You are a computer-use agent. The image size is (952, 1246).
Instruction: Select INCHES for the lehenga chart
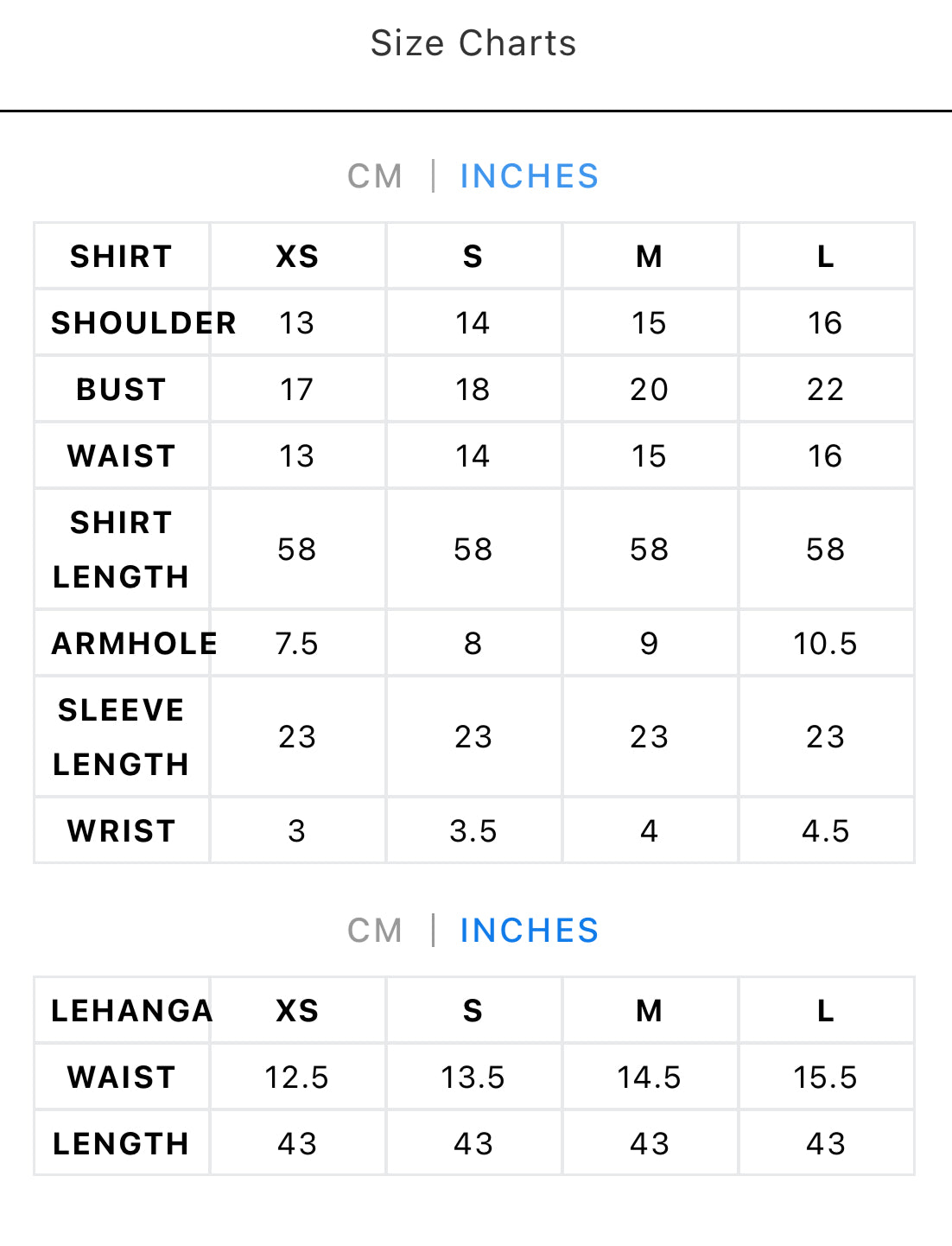pos(529,931)
